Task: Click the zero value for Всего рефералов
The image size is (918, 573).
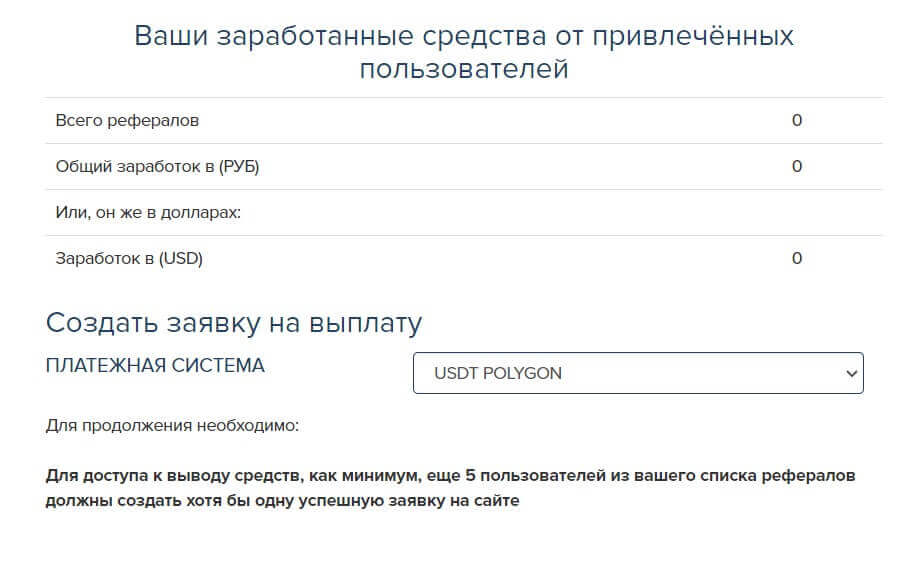Action: coord(797,120)
